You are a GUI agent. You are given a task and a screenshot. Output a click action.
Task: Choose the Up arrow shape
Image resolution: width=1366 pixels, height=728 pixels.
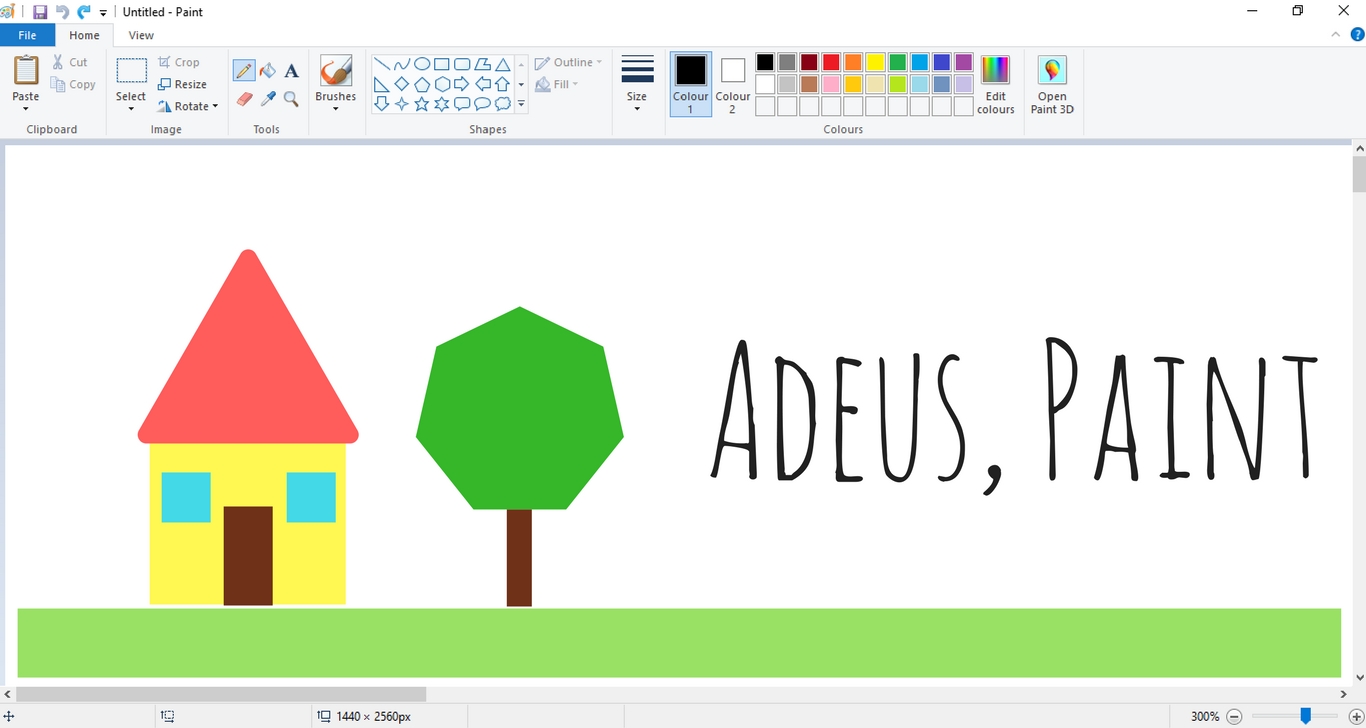point(503,84)
